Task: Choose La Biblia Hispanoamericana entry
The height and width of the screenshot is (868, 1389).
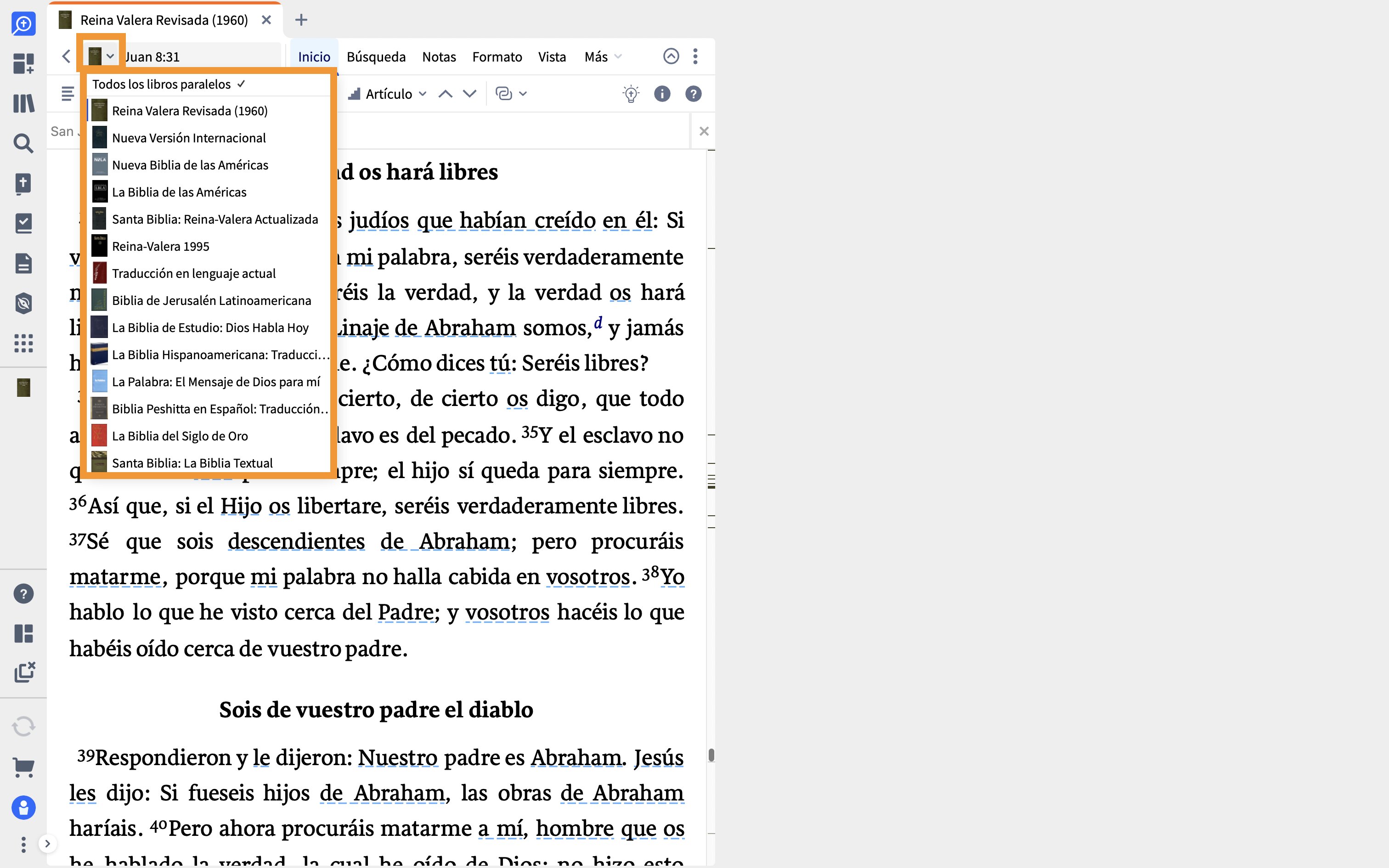Action: [x=209, y=355]
